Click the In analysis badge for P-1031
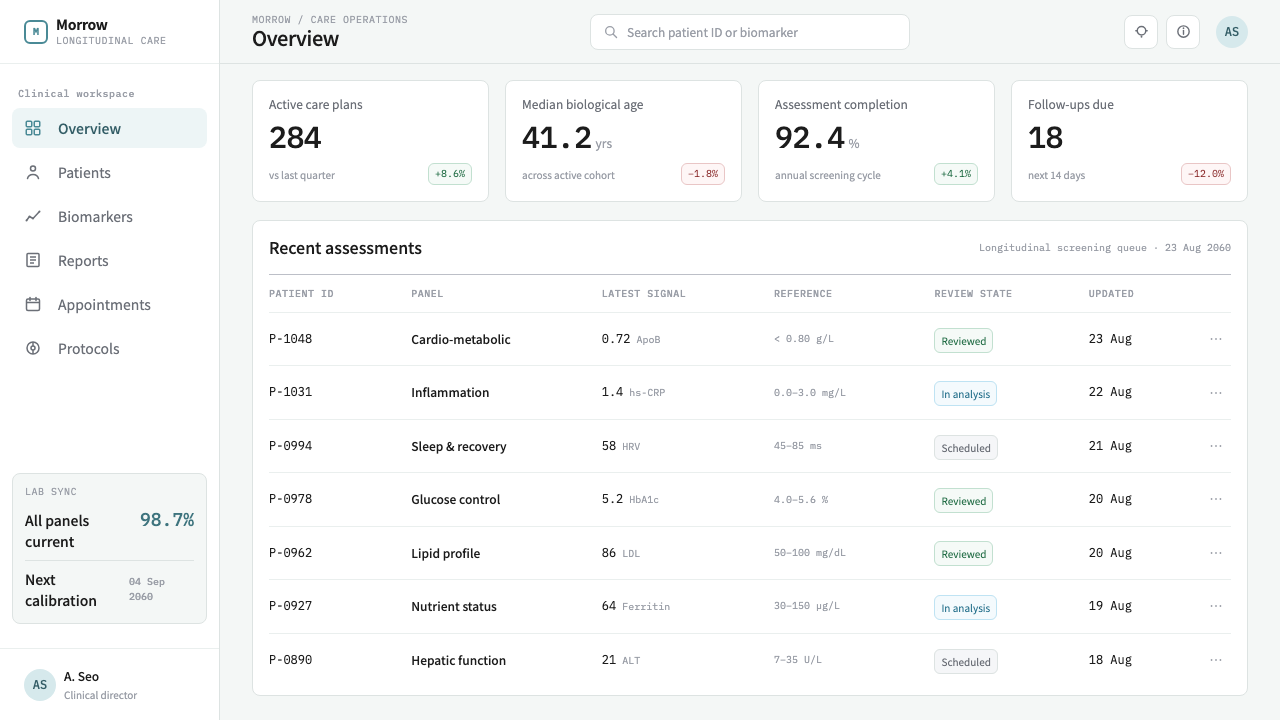Image resolution: width=1280 pixels, height=720 pixels. (x=965, y=394)
